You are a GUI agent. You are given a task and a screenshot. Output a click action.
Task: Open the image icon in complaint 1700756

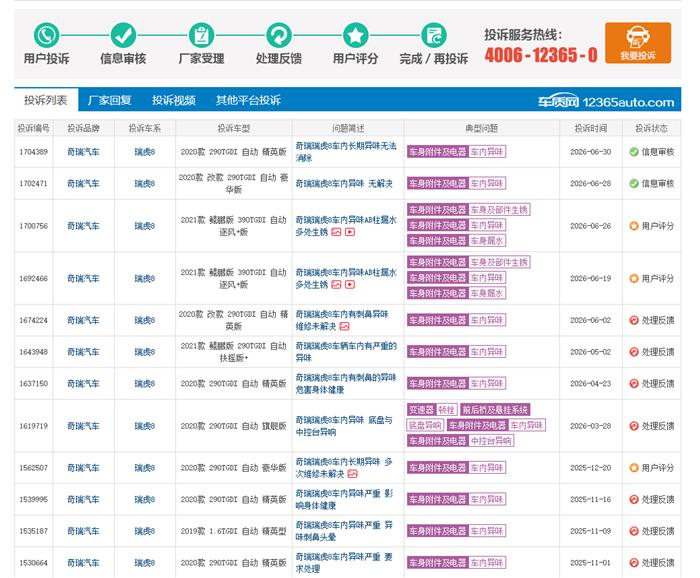(336, 232)
